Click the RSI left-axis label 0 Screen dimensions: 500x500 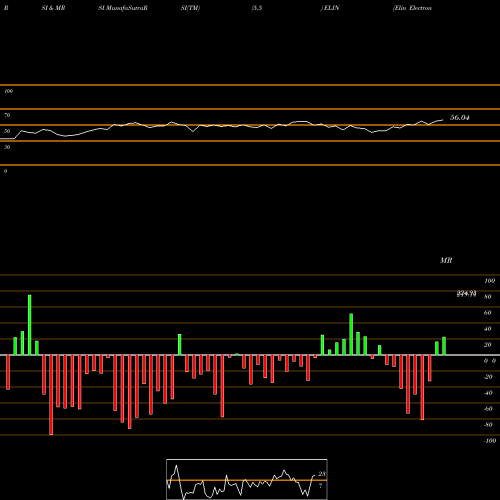pos(5,171)
